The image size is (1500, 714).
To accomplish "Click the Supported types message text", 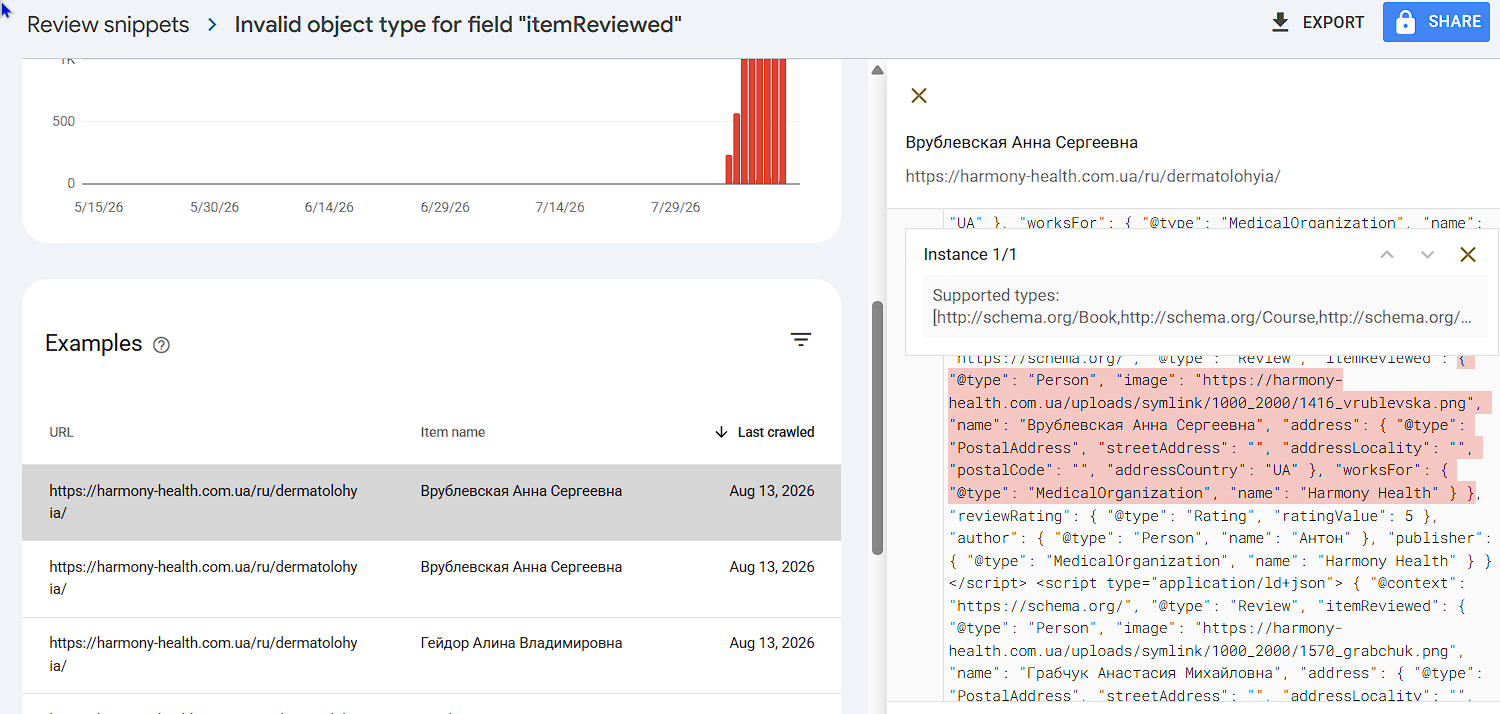I will (x=1202, y=307).
